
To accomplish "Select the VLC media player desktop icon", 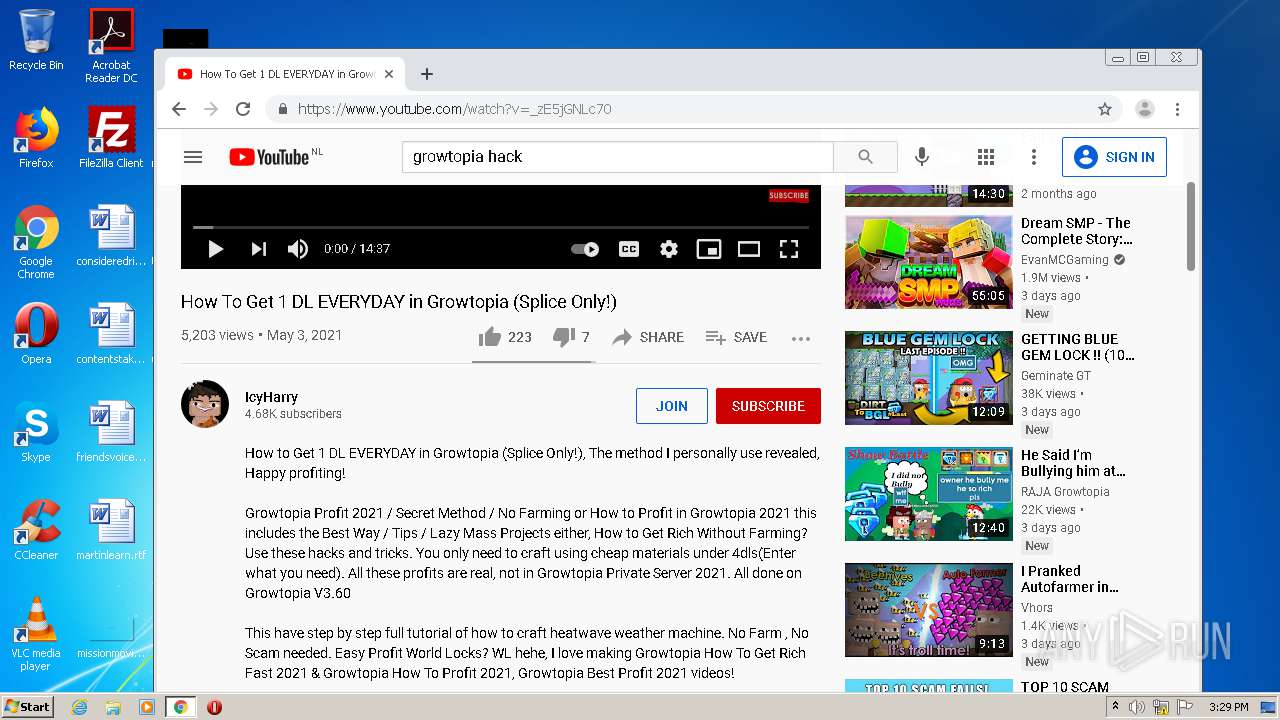I will 36,634.
